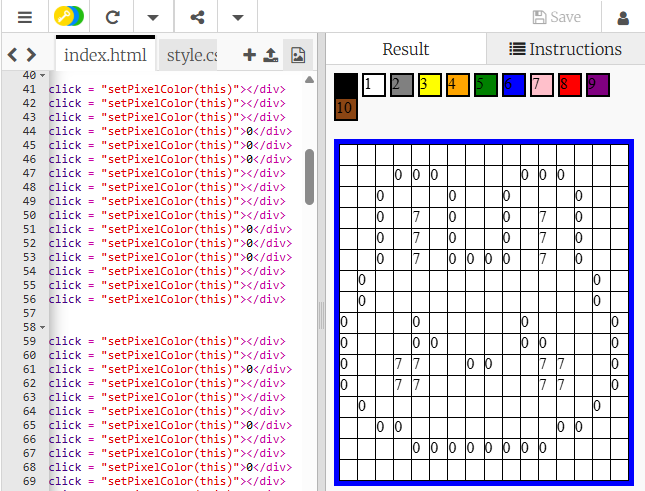Click the right angle bracket icon
This screenshot has width=645, height=491.
pyautogui.click(x=31, y=55)
